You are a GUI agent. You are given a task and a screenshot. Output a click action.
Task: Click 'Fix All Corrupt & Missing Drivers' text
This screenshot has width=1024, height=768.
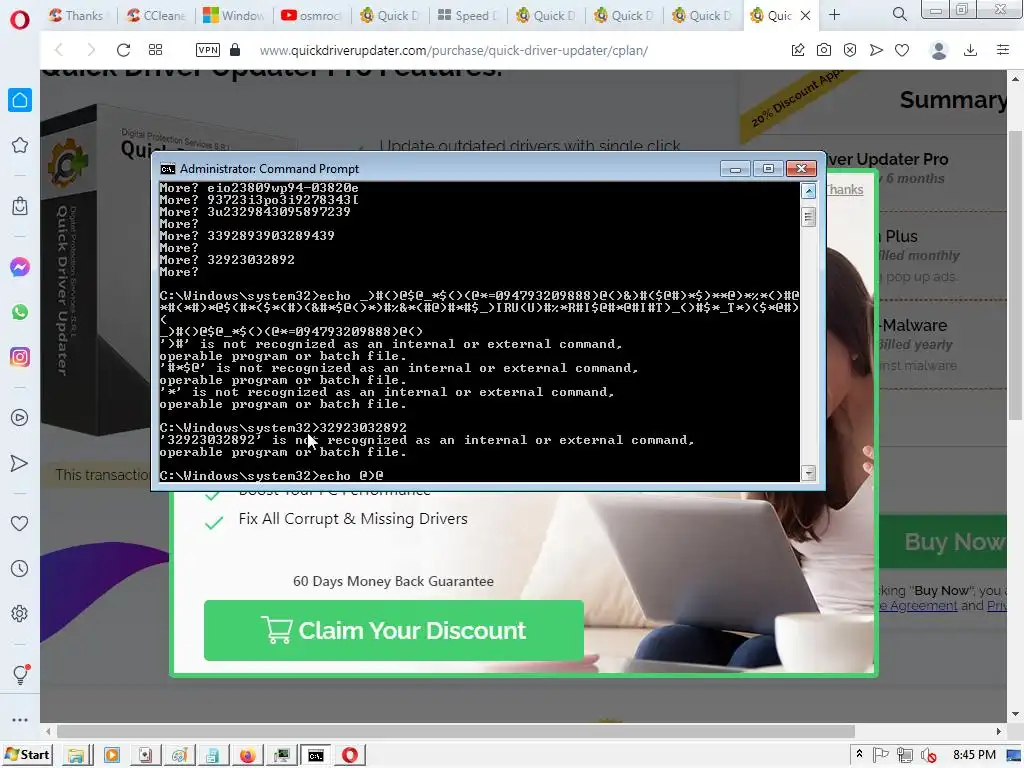353,519
